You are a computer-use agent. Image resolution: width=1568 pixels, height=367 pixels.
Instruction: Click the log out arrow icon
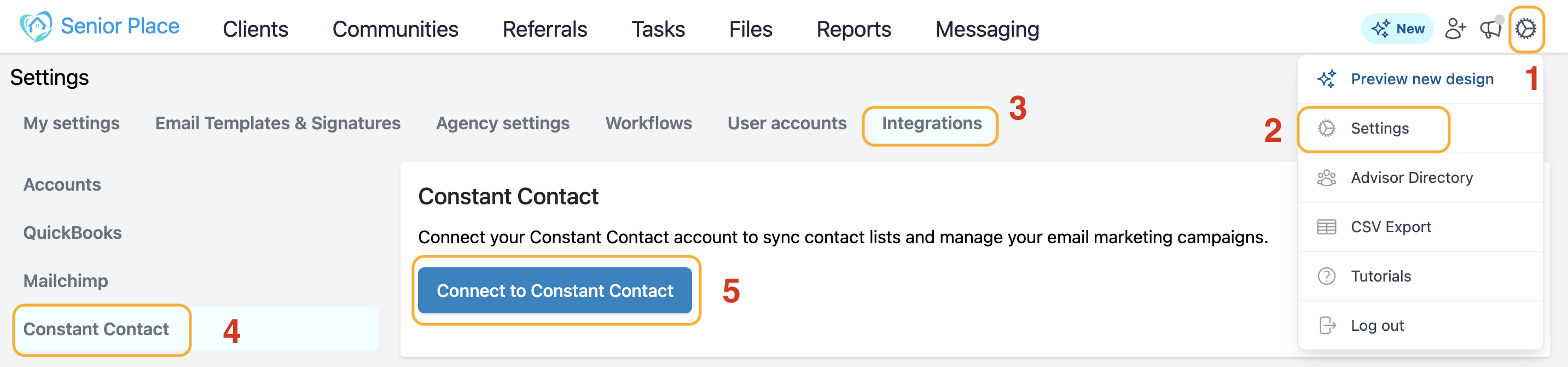1327,325
